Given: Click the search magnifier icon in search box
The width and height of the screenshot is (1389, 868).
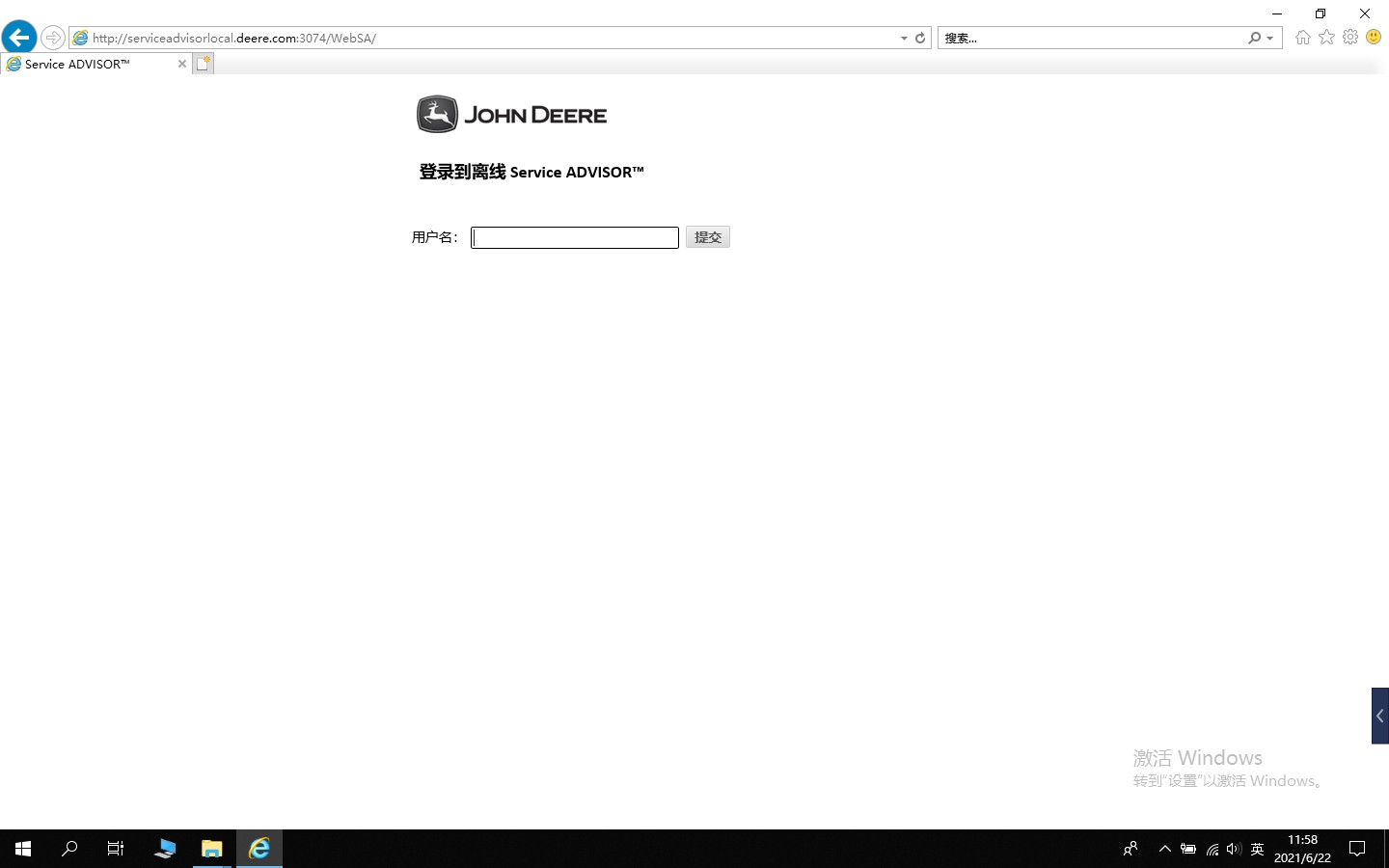Looking at the screenshot, I should 1254,38.
